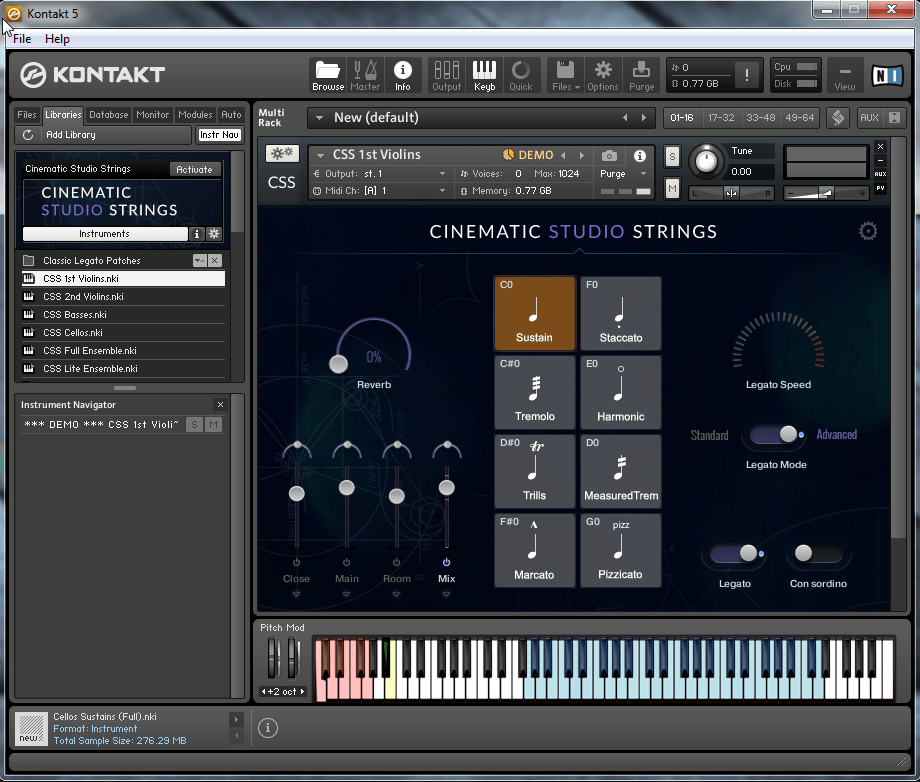Open Cinematic Studio Strings library info

coord(197,233)
